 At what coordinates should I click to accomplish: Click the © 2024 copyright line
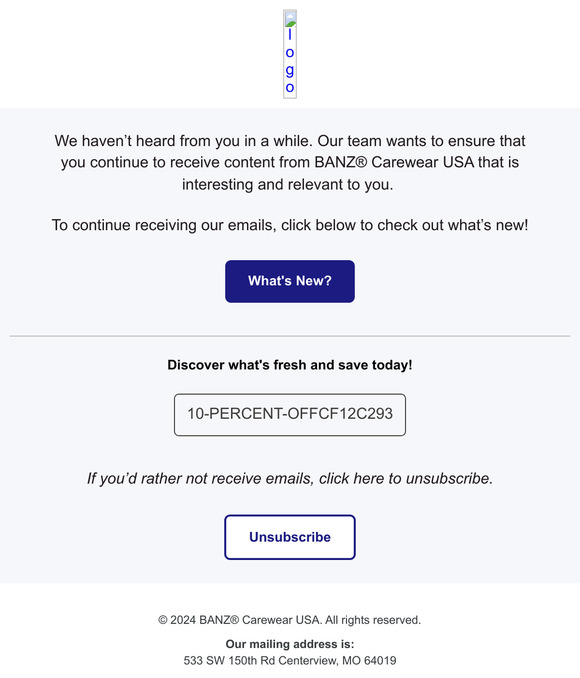click(290, 620)
